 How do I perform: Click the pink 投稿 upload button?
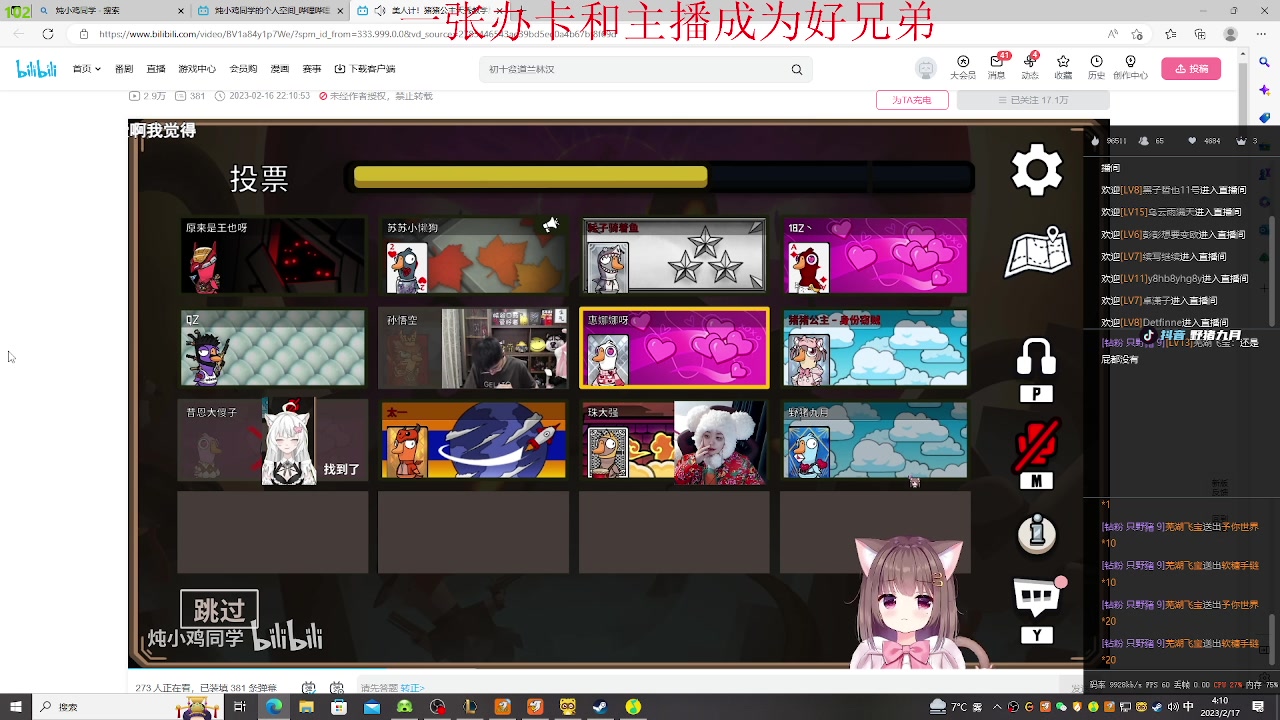pos(1190,68)
